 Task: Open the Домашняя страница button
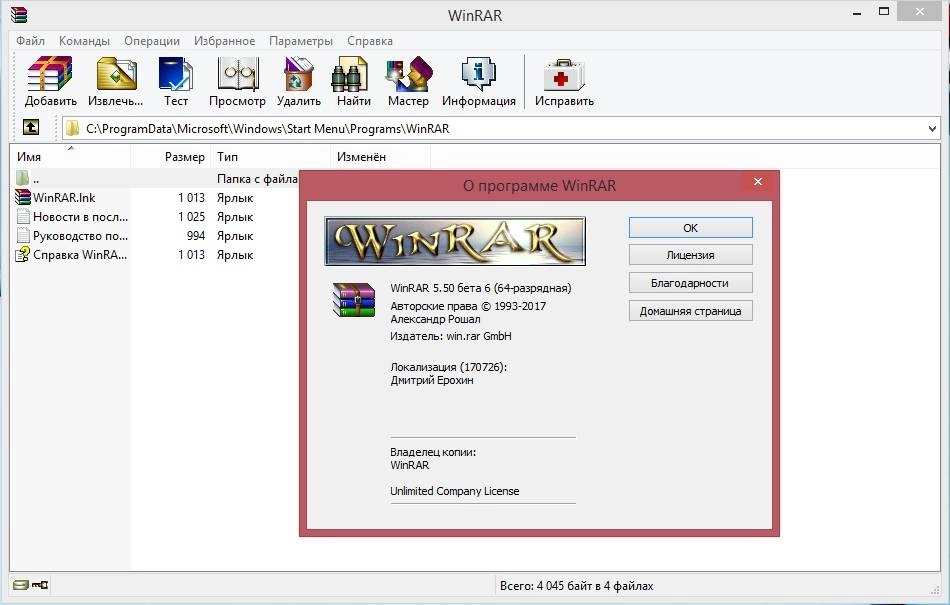tap(691, 311)
